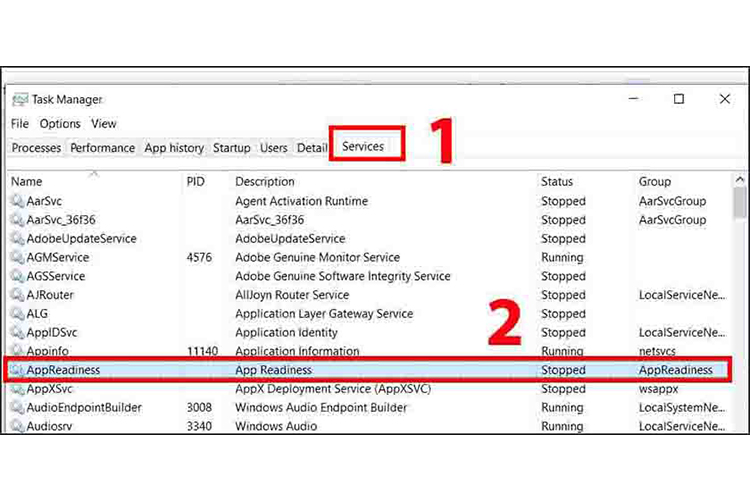
Task: Select the AarSvc service name
Action: (x=44, y=201)
